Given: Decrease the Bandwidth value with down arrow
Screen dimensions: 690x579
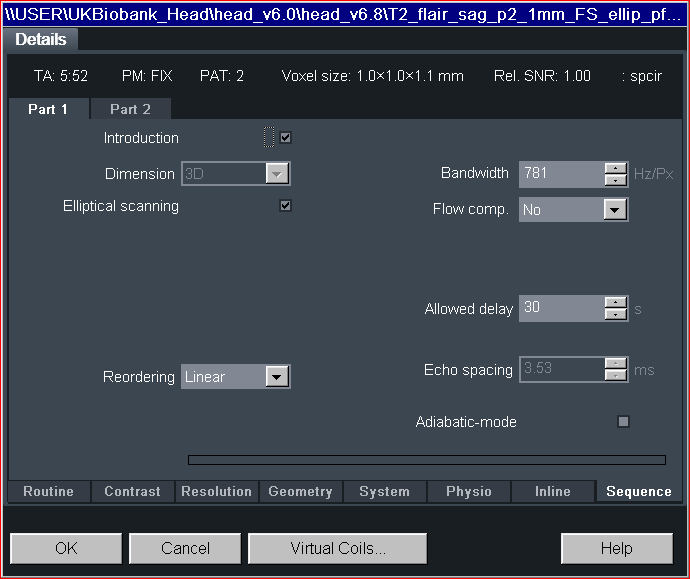Looking at the screenshot, I should click(x=616, y=180).
